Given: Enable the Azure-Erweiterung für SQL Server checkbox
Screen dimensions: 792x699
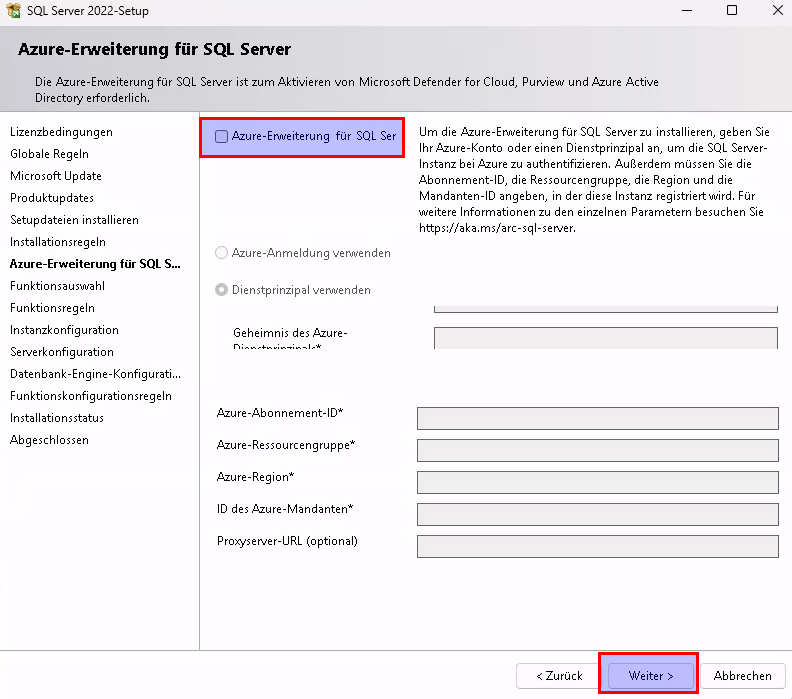Looking at the screenshot, I should (x=222, y=136).
